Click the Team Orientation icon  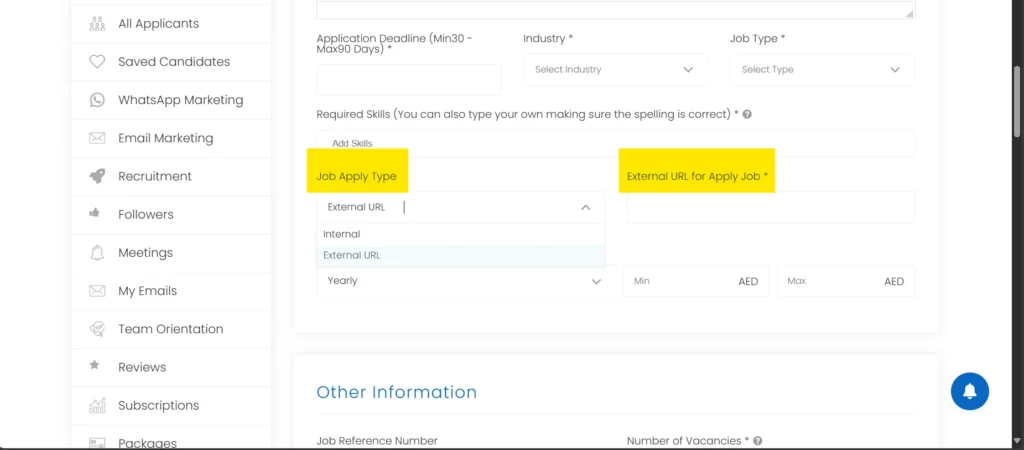pos(97,329)
